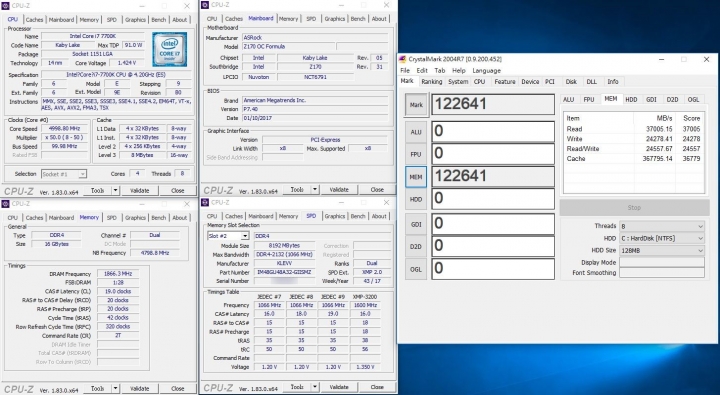Screen dimensions: 720x395
Task: Select ALU results sub-tab
Action: [x=568, y=100]
